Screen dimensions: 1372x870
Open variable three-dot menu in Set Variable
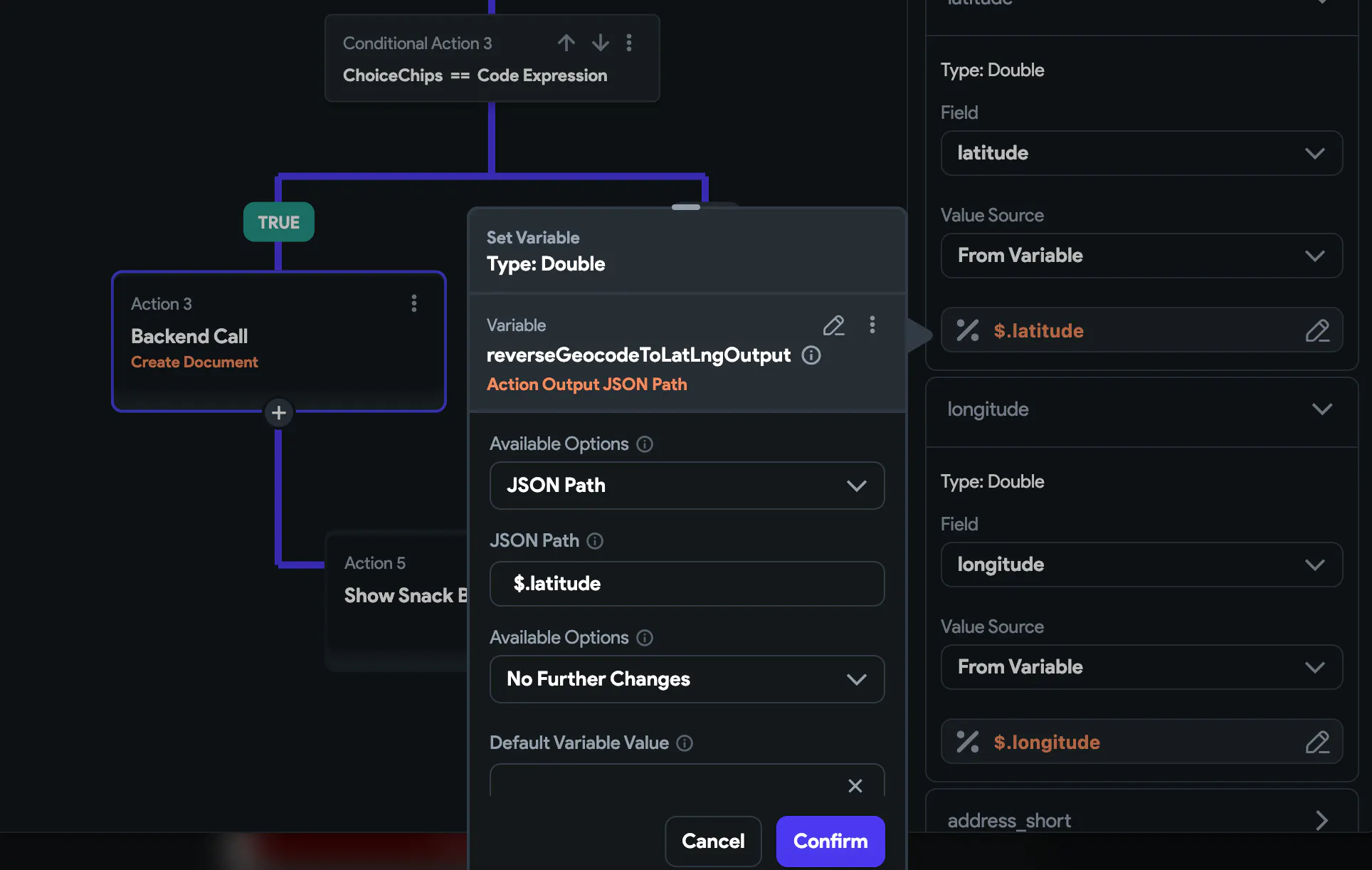(x=872, y=325)
